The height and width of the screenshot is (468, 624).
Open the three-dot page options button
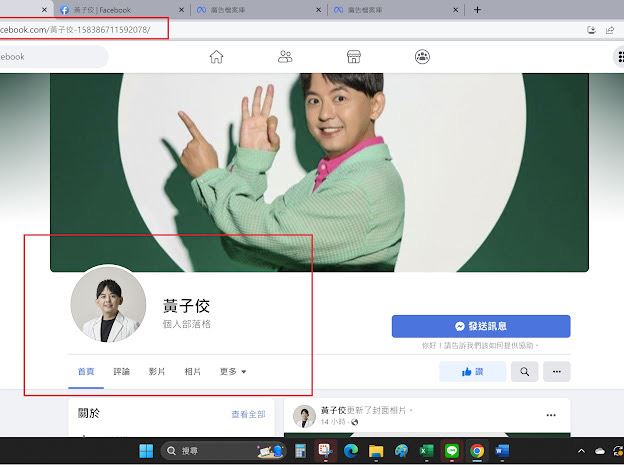556,372
